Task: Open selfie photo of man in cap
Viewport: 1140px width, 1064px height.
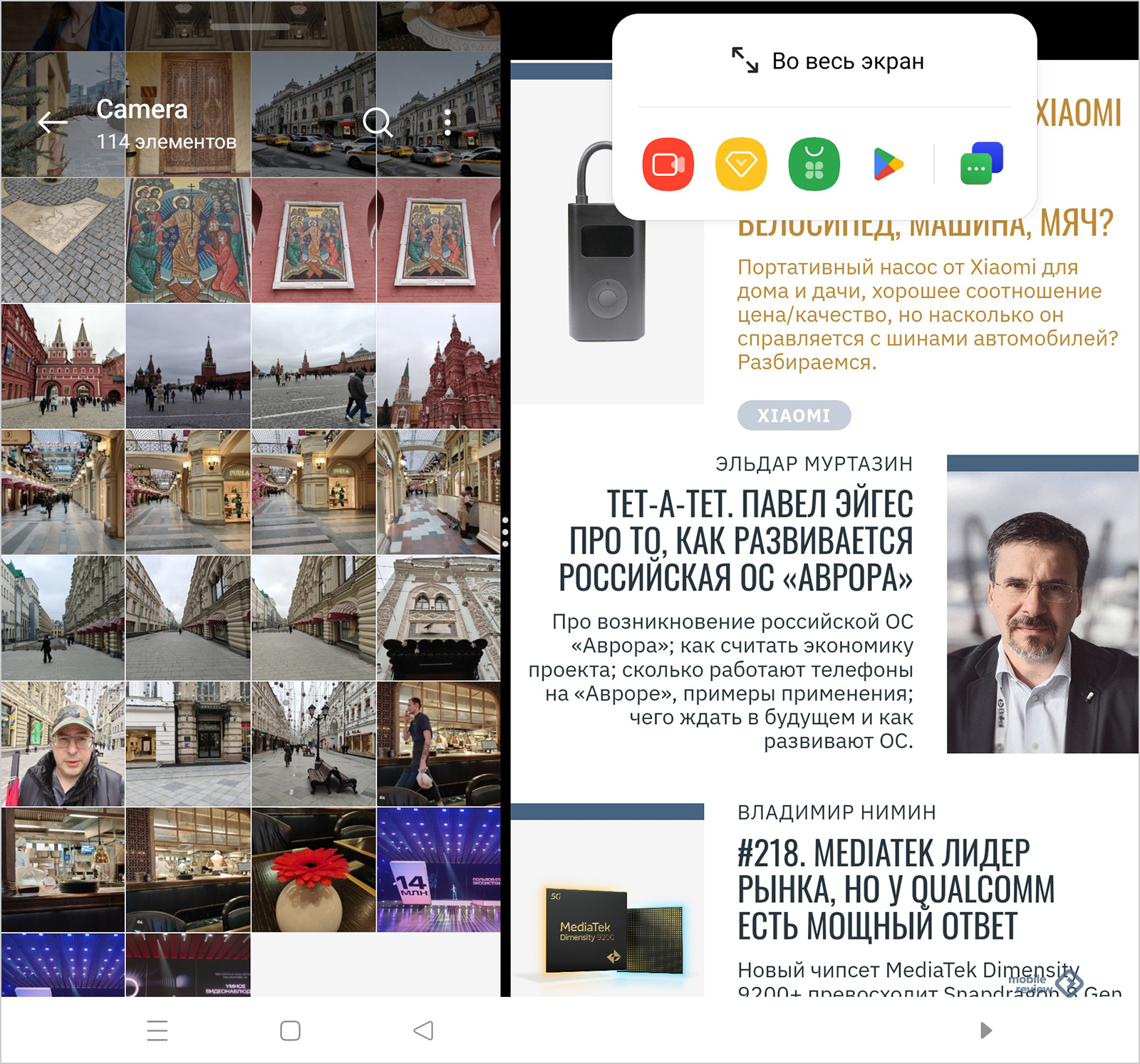Action: 63,745
